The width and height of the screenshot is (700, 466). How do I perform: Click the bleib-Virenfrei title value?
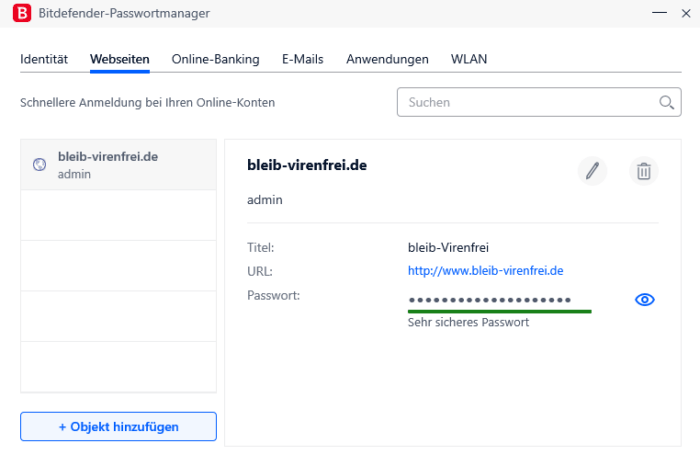[448, 248]
